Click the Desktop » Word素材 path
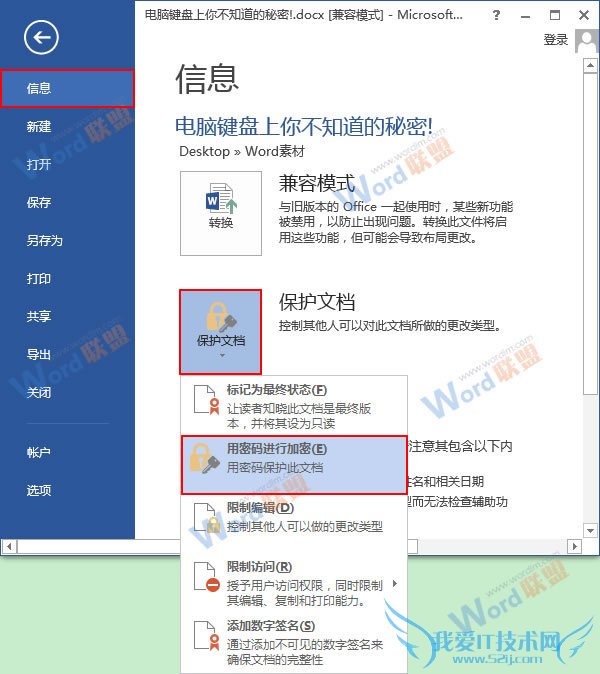The image size is (600, 674). (242, 151)
